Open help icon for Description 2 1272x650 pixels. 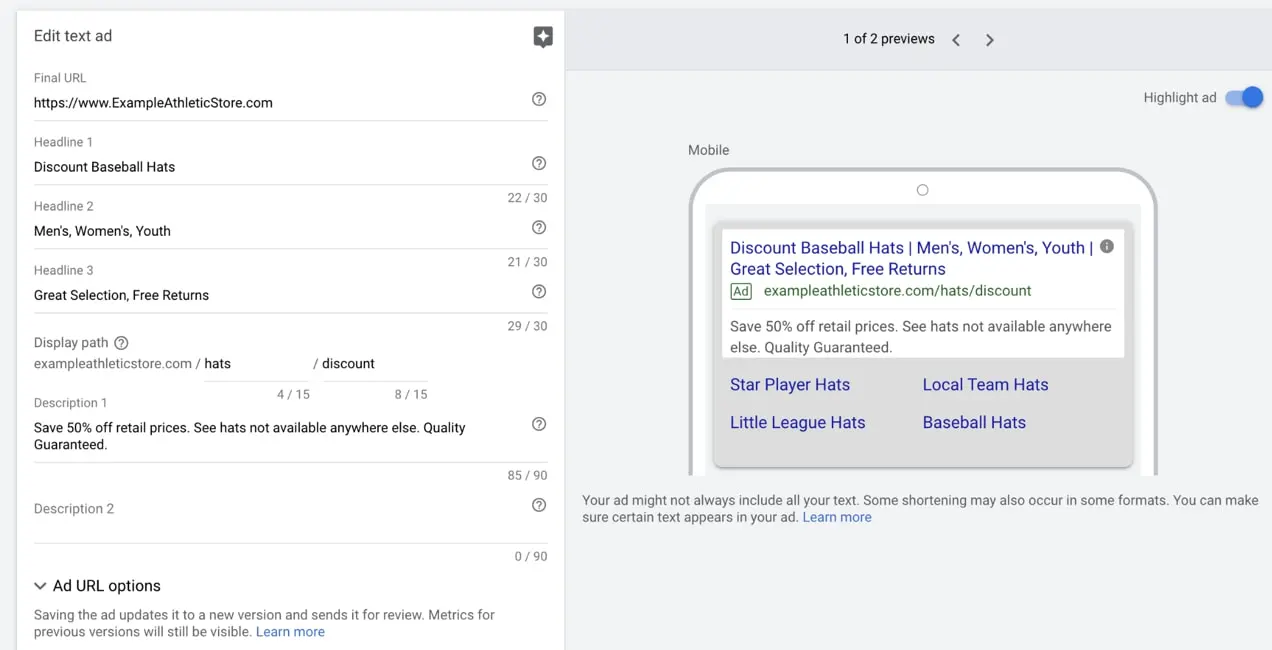[539, 505]
